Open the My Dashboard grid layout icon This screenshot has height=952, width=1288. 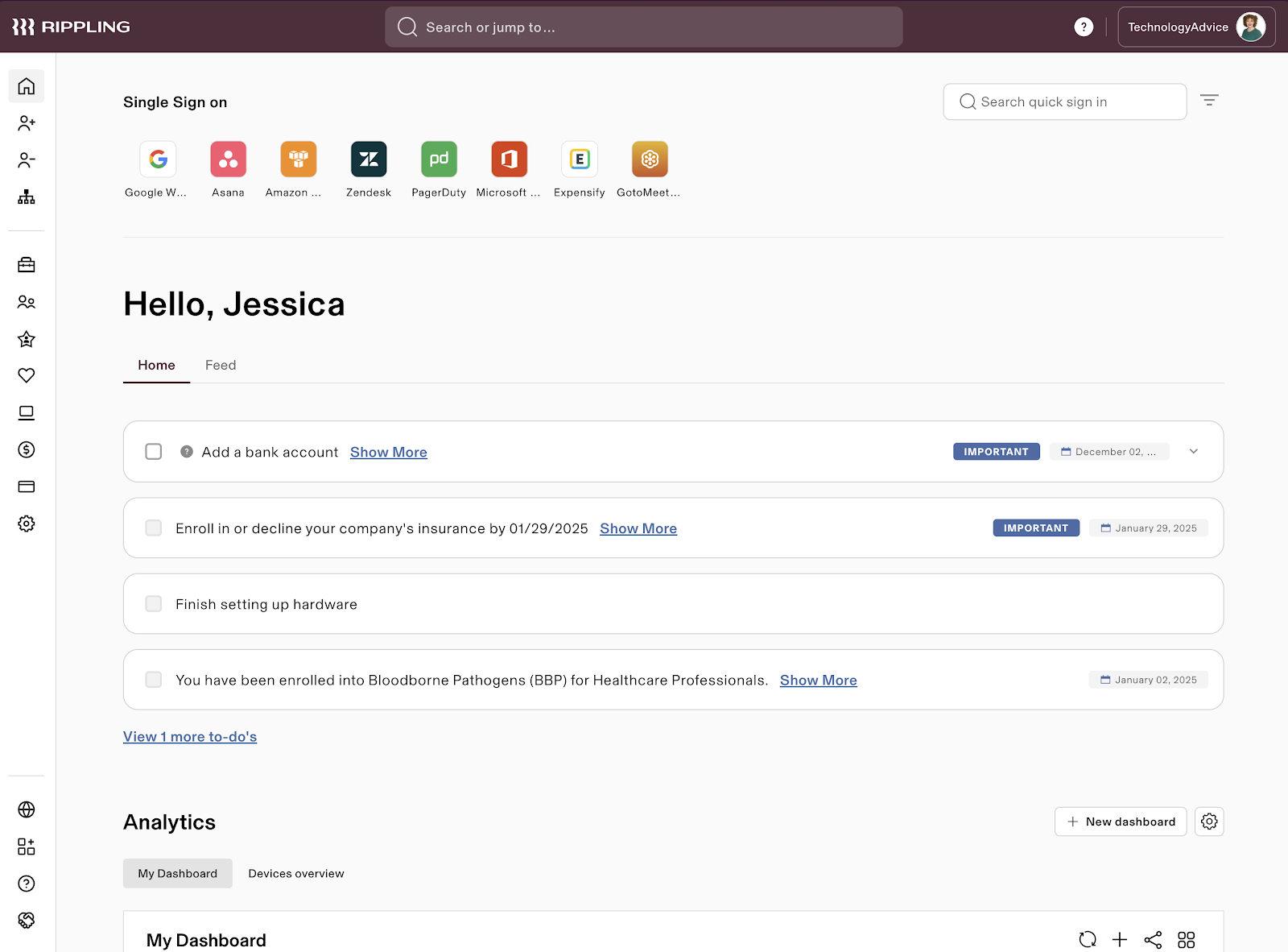(x=1186, y=939)
